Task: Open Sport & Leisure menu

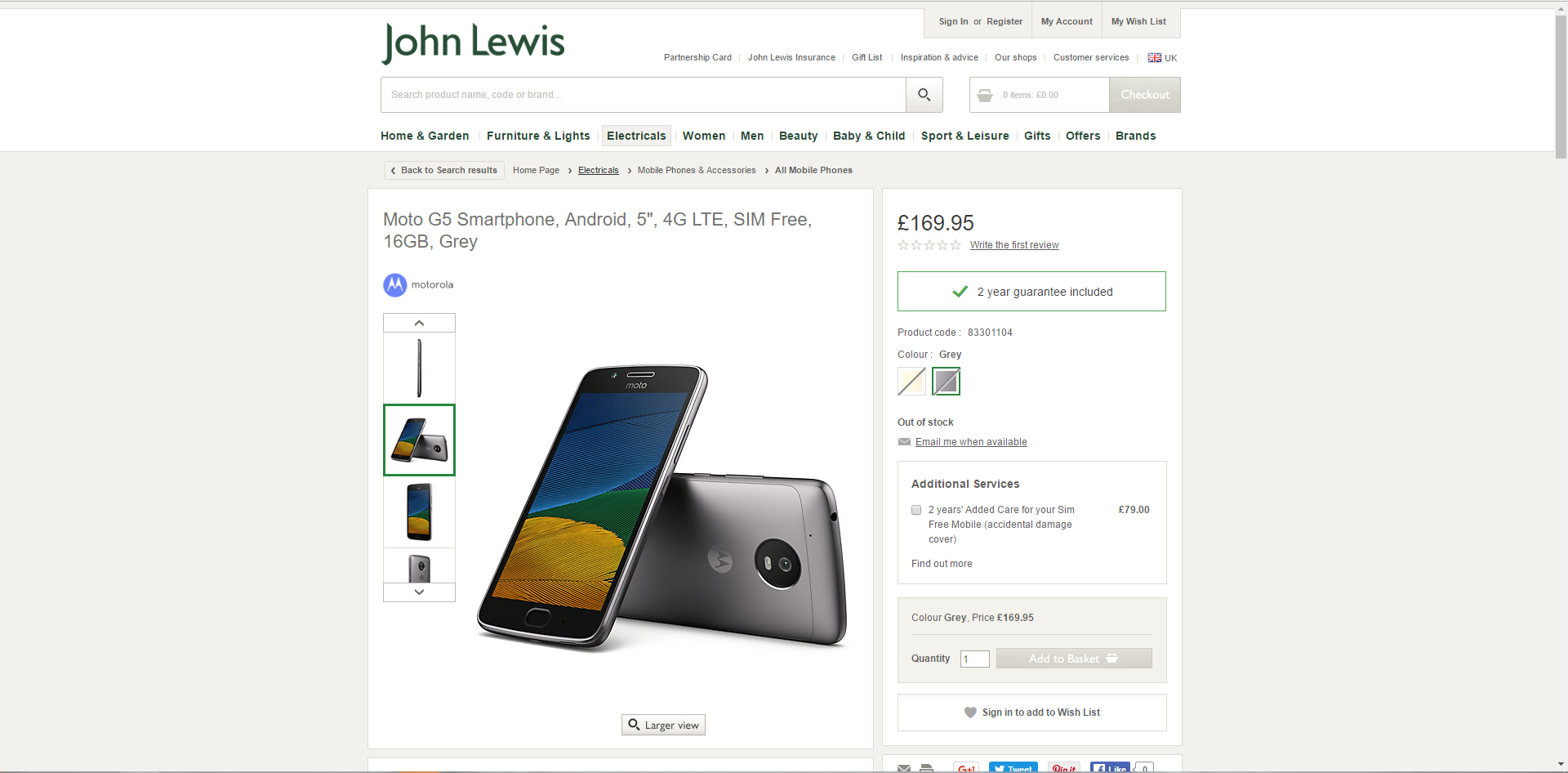Action: [964, 136]
